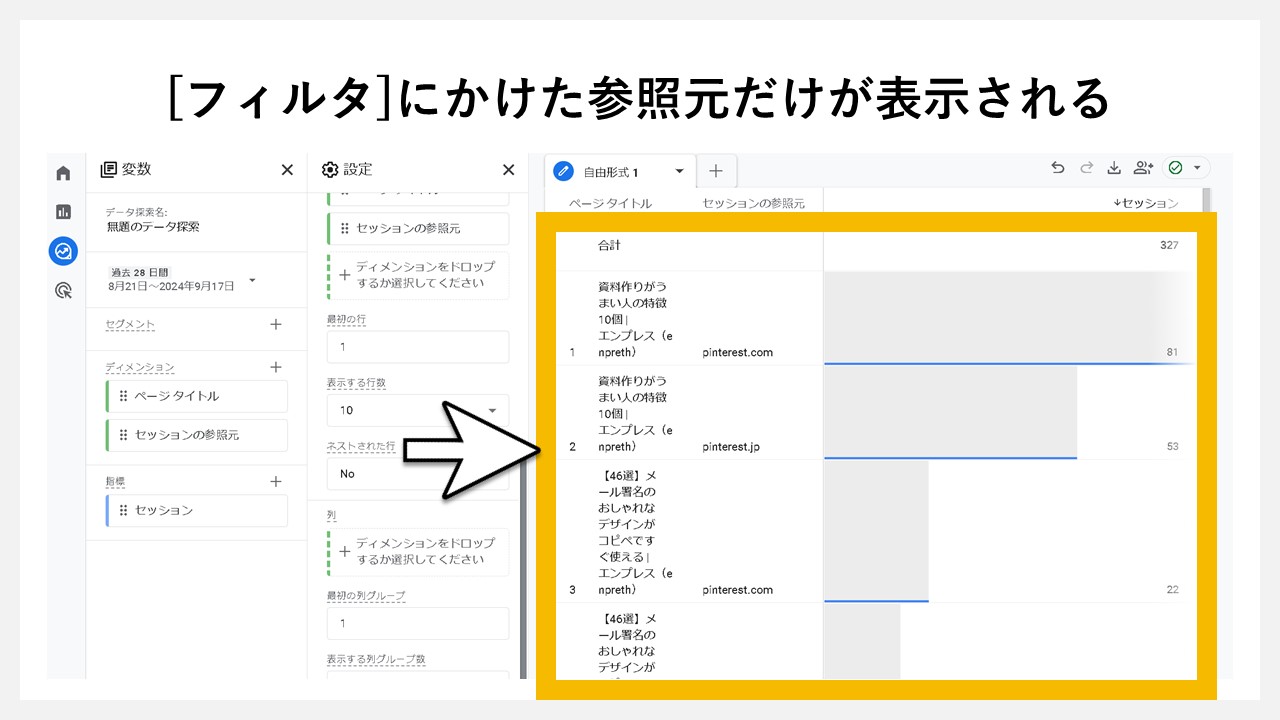Click the gear icon beside 設定
The height and width of the screenshot is (720, 1280).
click(330, 169)
